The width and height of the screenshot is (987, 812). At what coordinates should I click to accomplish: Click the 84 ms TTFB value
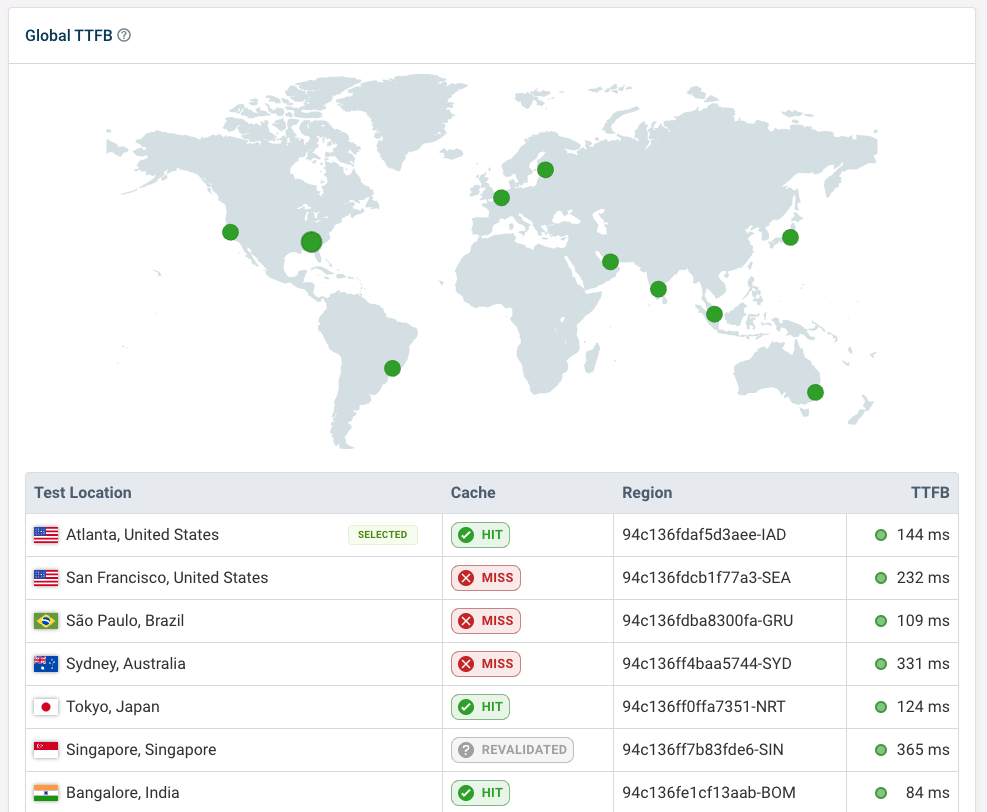tap(927, 792)
